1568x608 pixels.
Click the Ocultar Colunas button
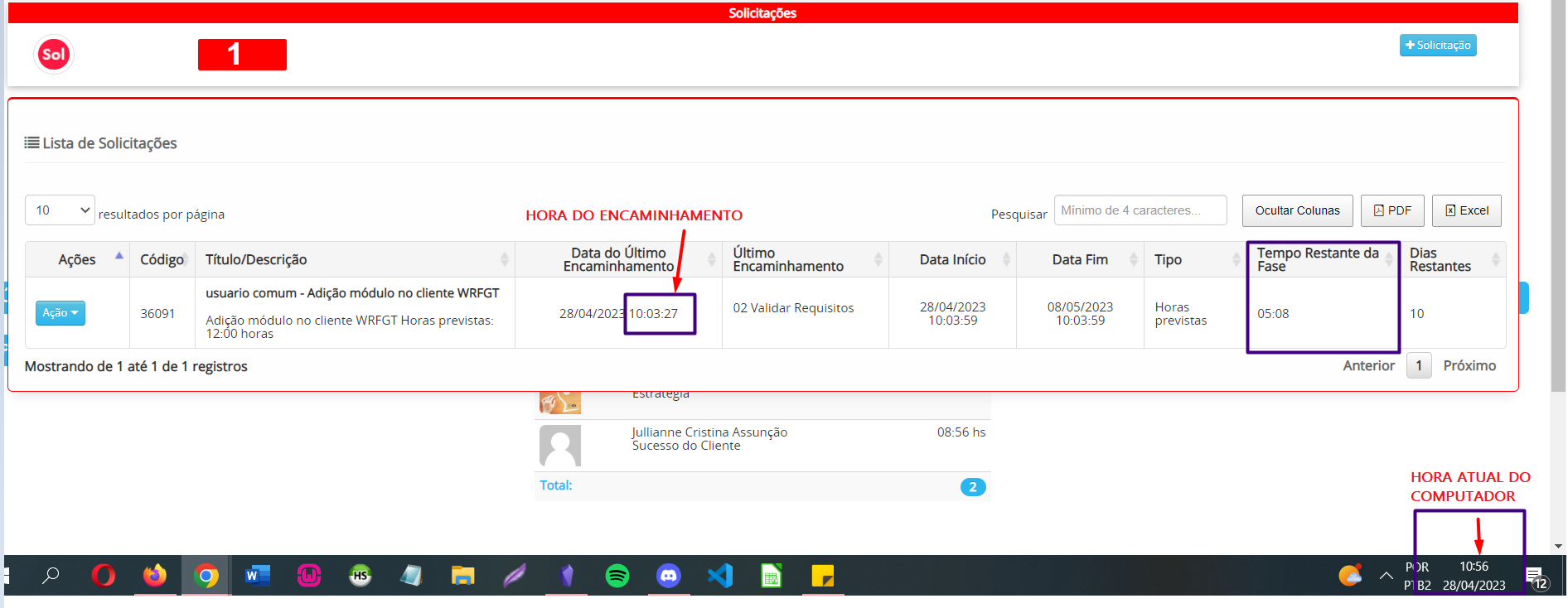tap(1297, 210)
